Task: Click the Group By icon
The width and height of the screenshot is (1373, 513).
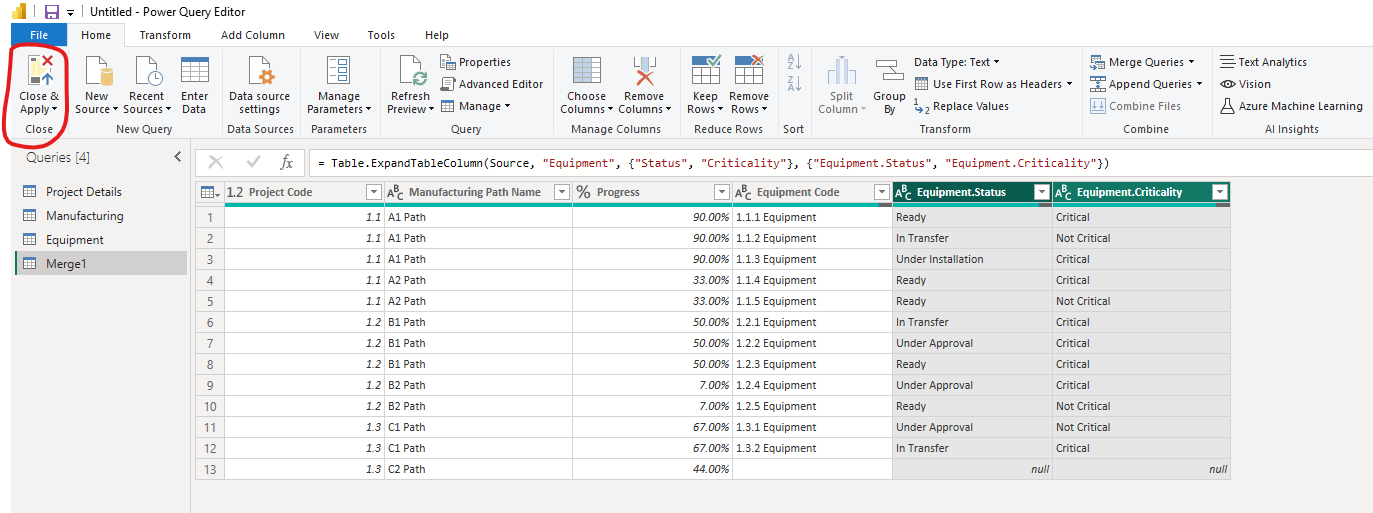Action: [889, 72]
